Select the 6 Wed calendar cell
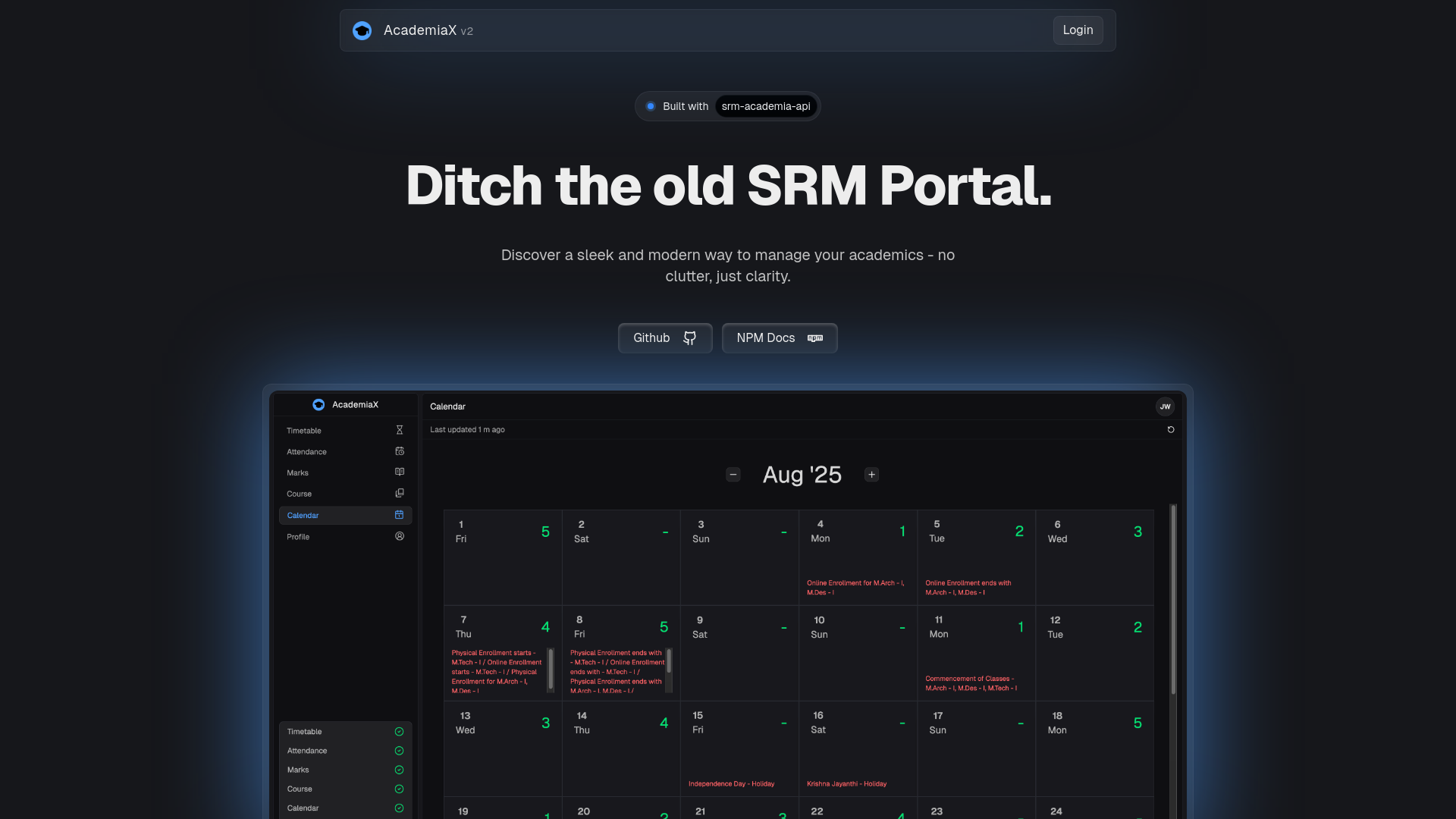Viewport: 1456px width, 819px height. [x=1095, y=557]
